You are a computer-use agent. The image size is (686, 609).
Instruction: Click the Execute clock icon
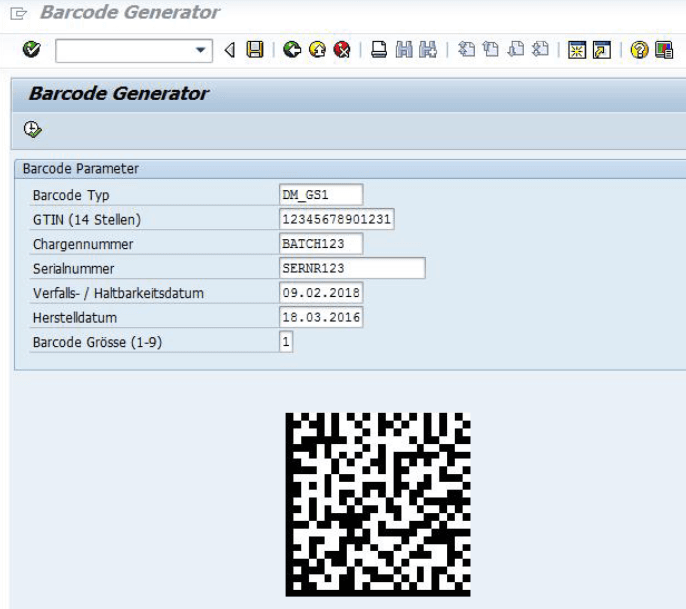32,130
